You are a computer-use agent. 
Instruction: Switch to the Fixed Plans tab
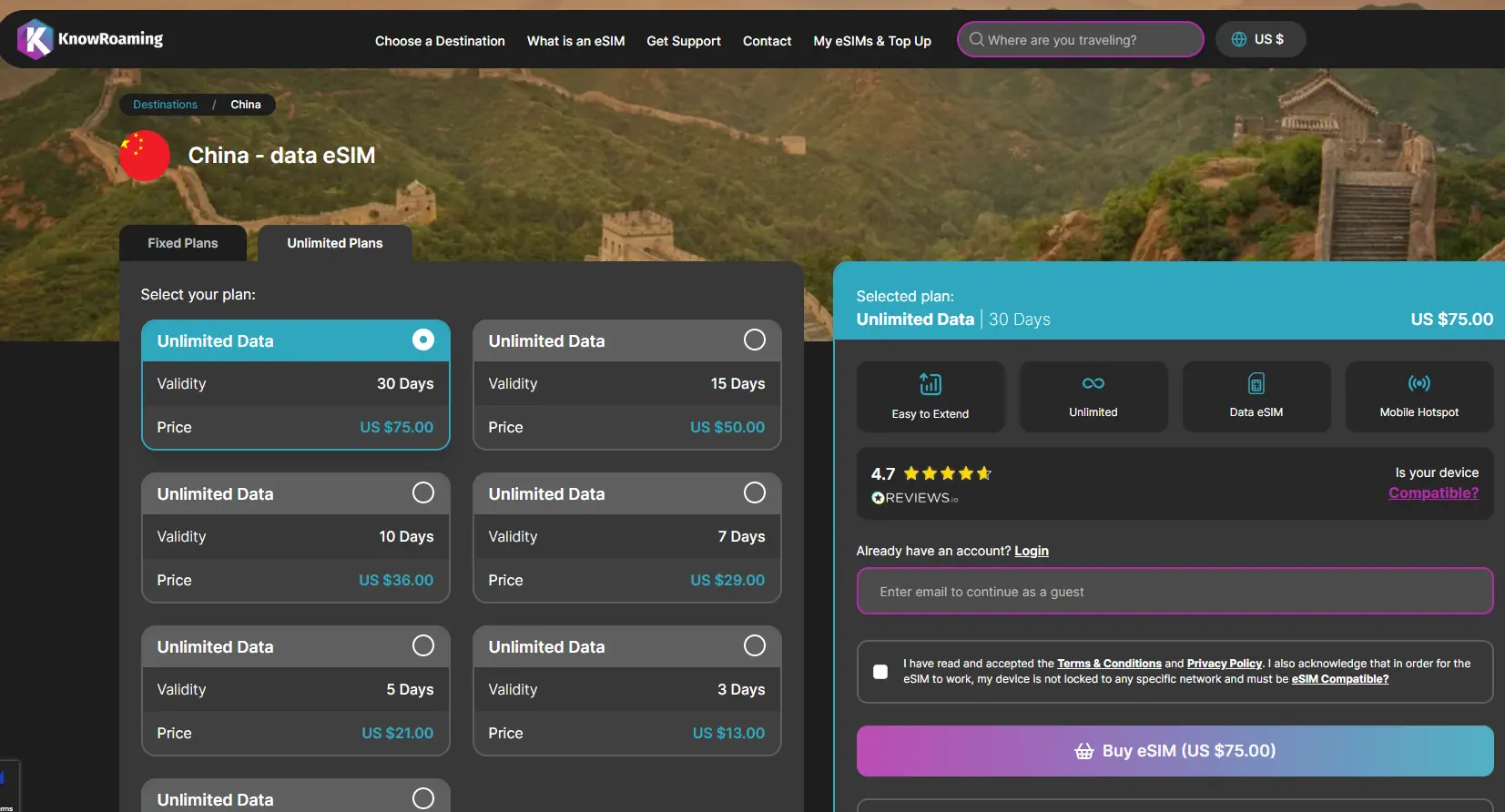click(x=183, y=243)
